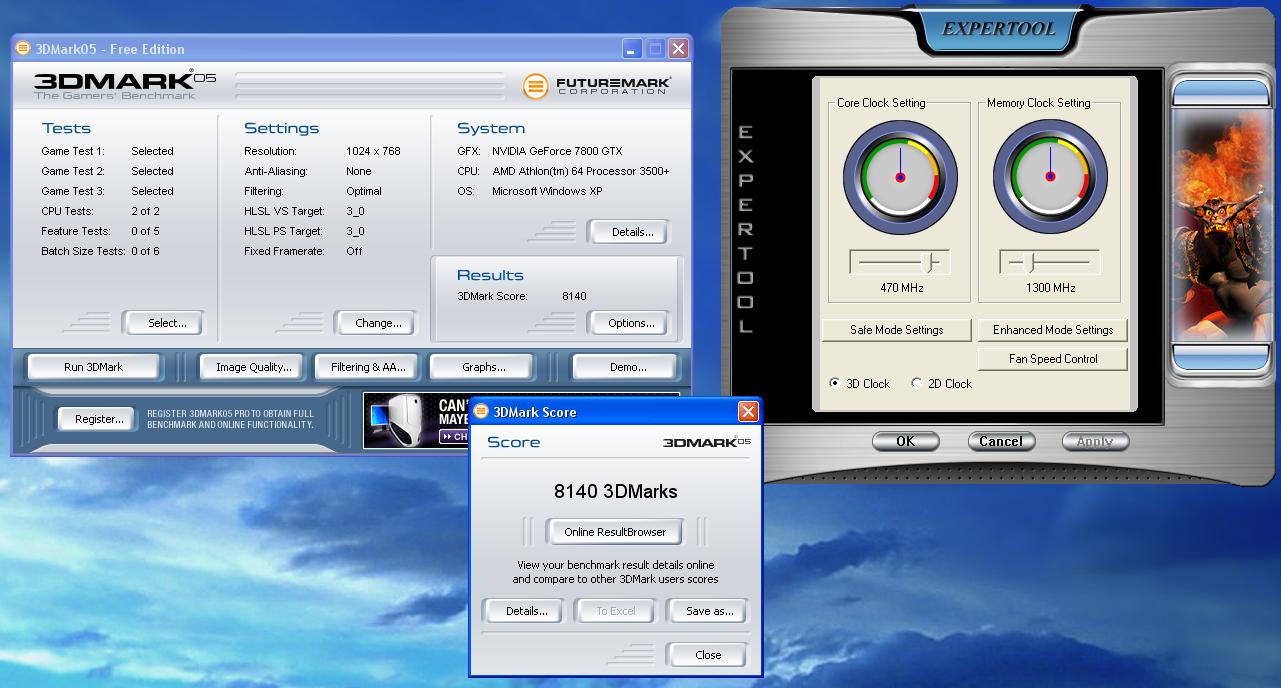This screenshot has width=1281, height=688.
Task: Click the '0 of 6' Batch Size Tests value
Action: tap(145, 251)
